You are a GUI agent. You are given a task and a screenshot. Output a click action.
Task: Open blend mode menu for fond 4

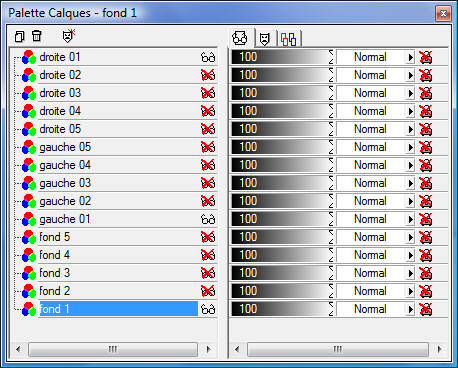(x=410, y=255)
